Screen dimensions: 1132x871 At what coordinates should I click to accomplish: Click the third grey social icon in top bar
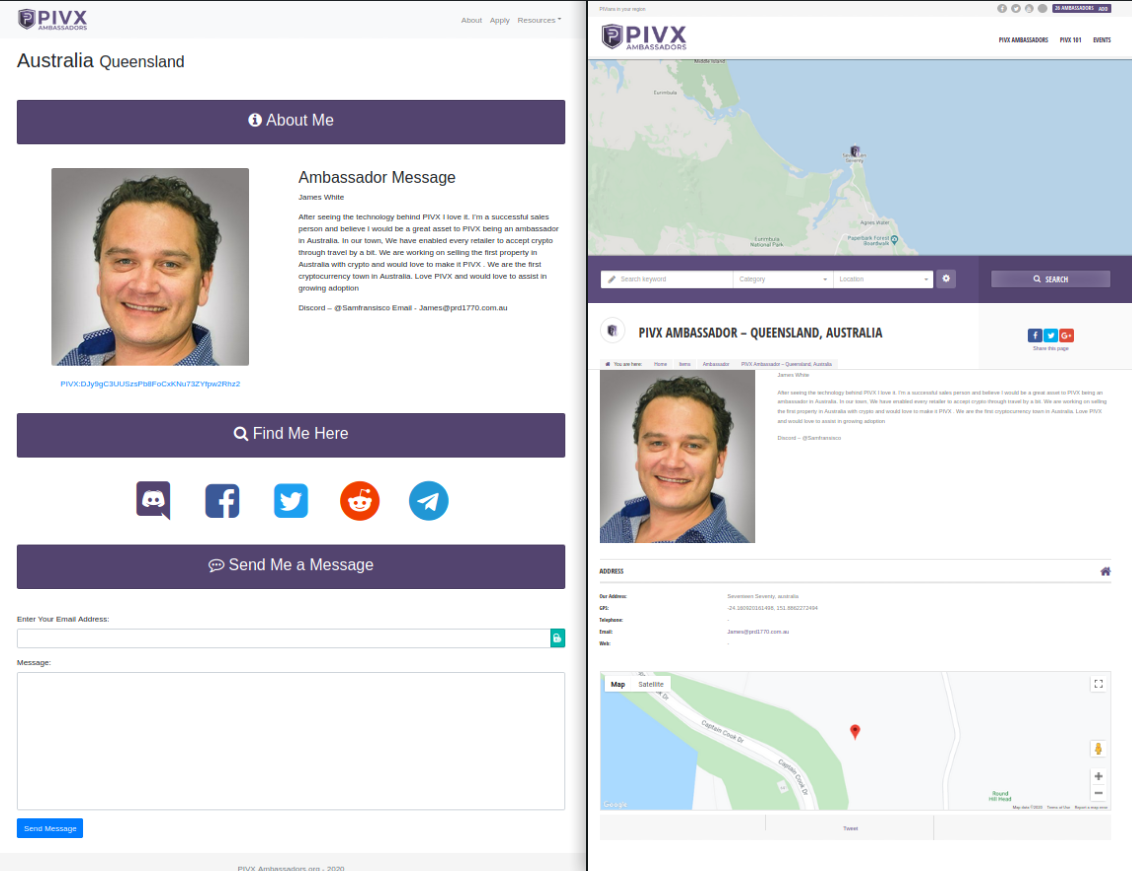1029,9
